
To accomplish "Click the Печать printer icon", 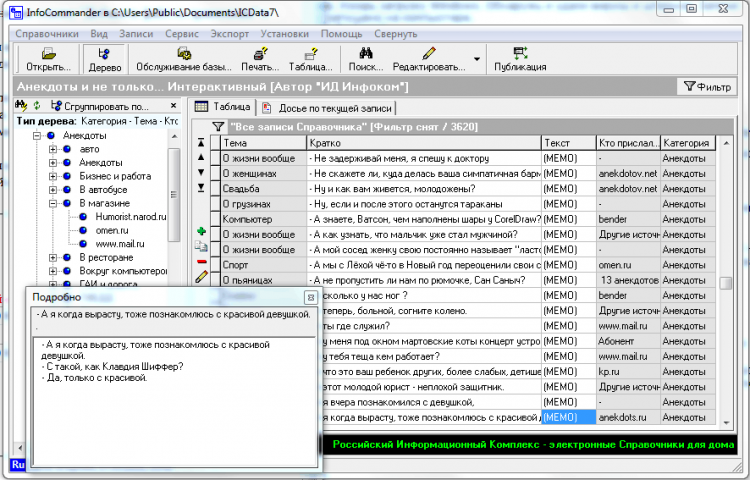I will coord(259,53).
